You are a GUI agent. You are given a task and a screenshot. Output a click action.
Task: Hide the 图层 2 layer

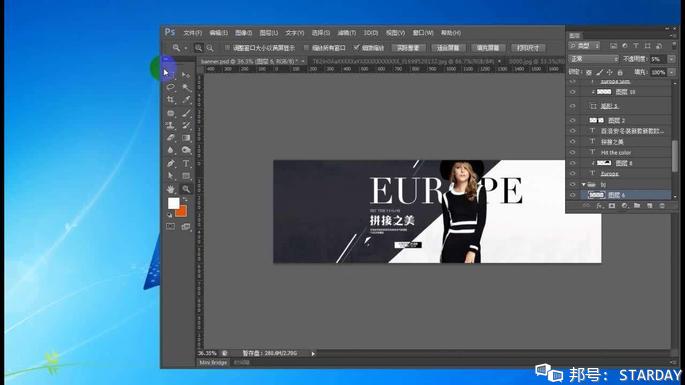(573, 120)
